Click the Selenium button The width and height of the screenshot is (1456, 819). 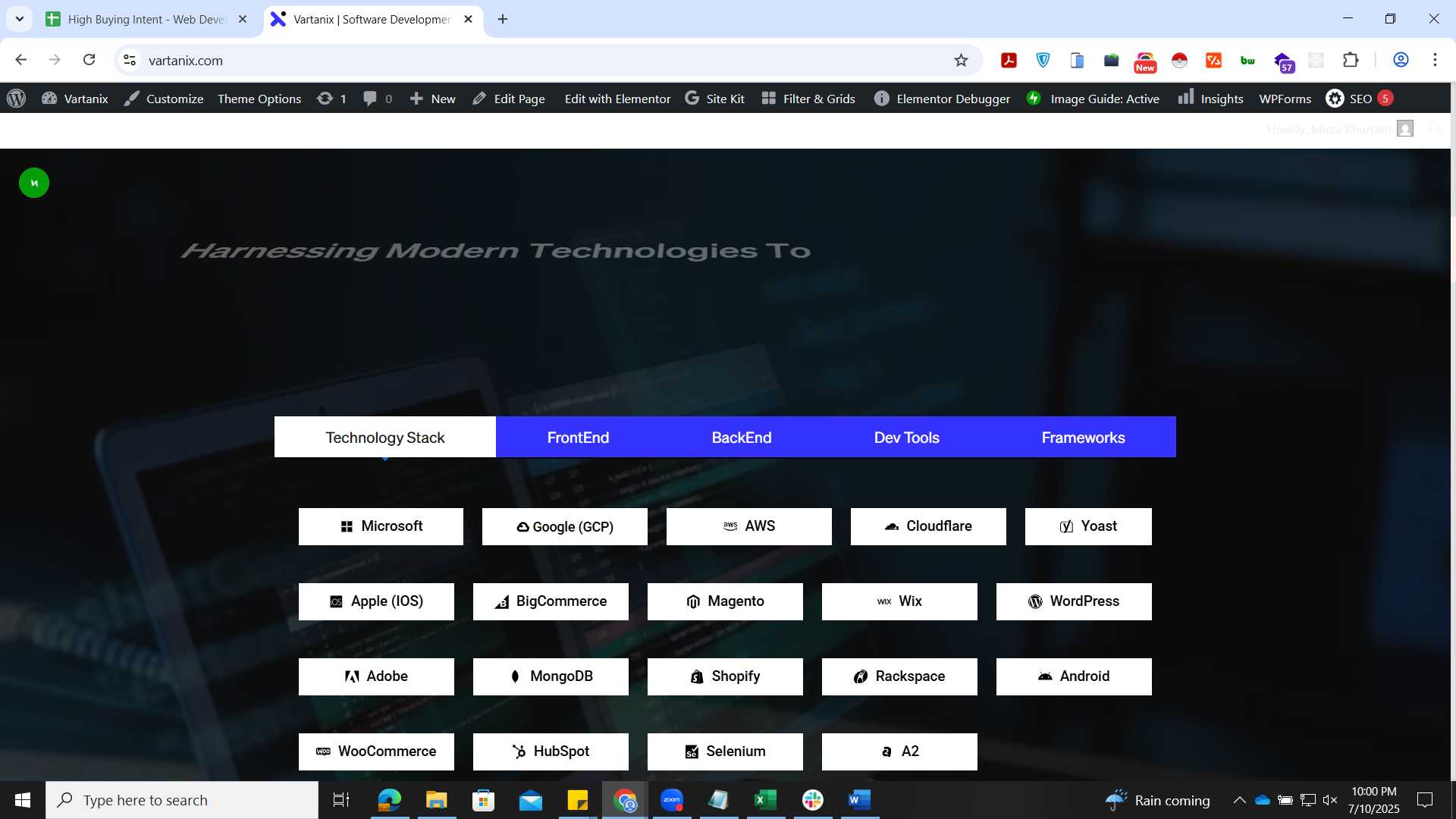pos(725,752)
